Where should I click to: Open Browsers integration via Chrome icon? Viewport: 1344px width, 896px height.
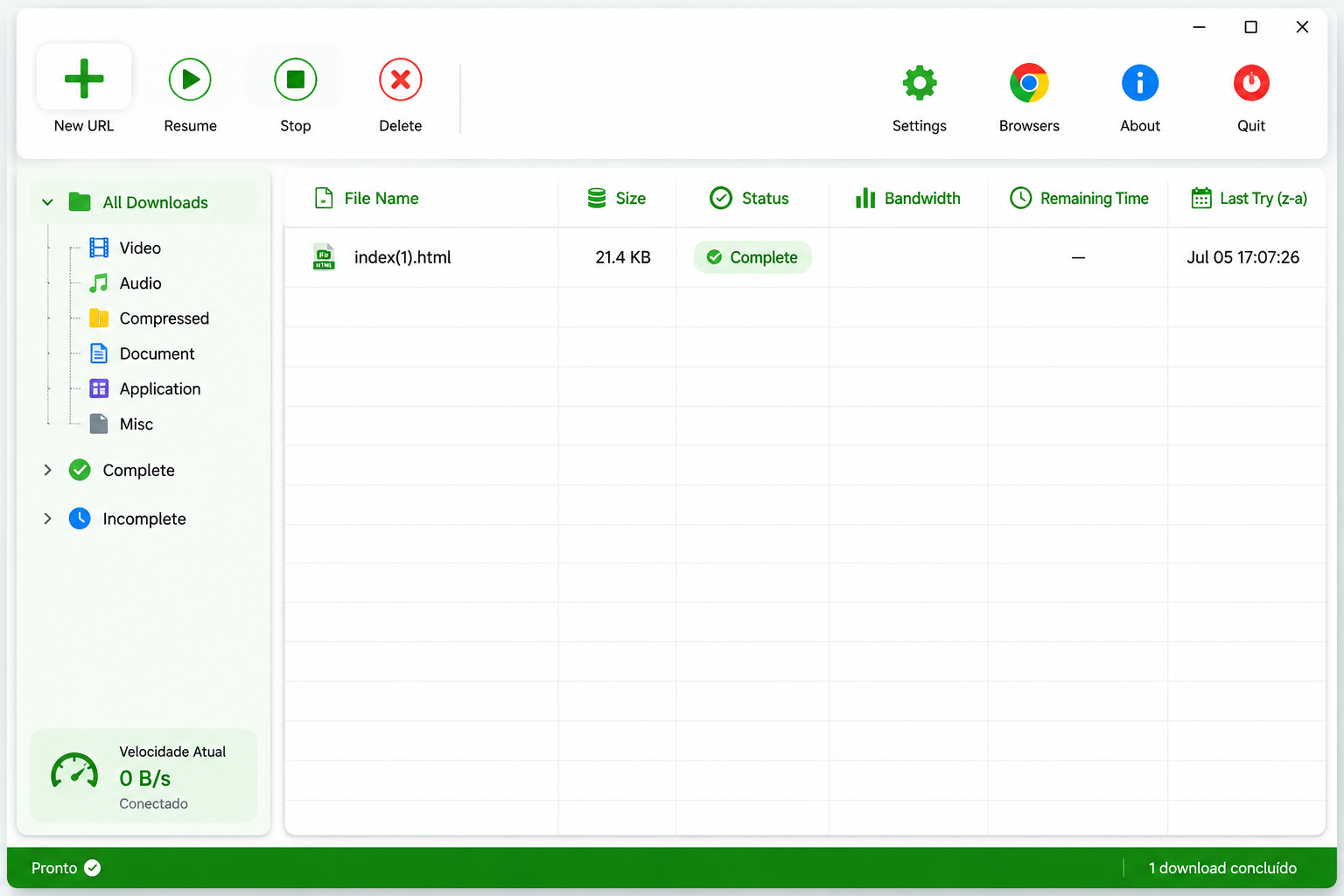[x=1029, y=83]
